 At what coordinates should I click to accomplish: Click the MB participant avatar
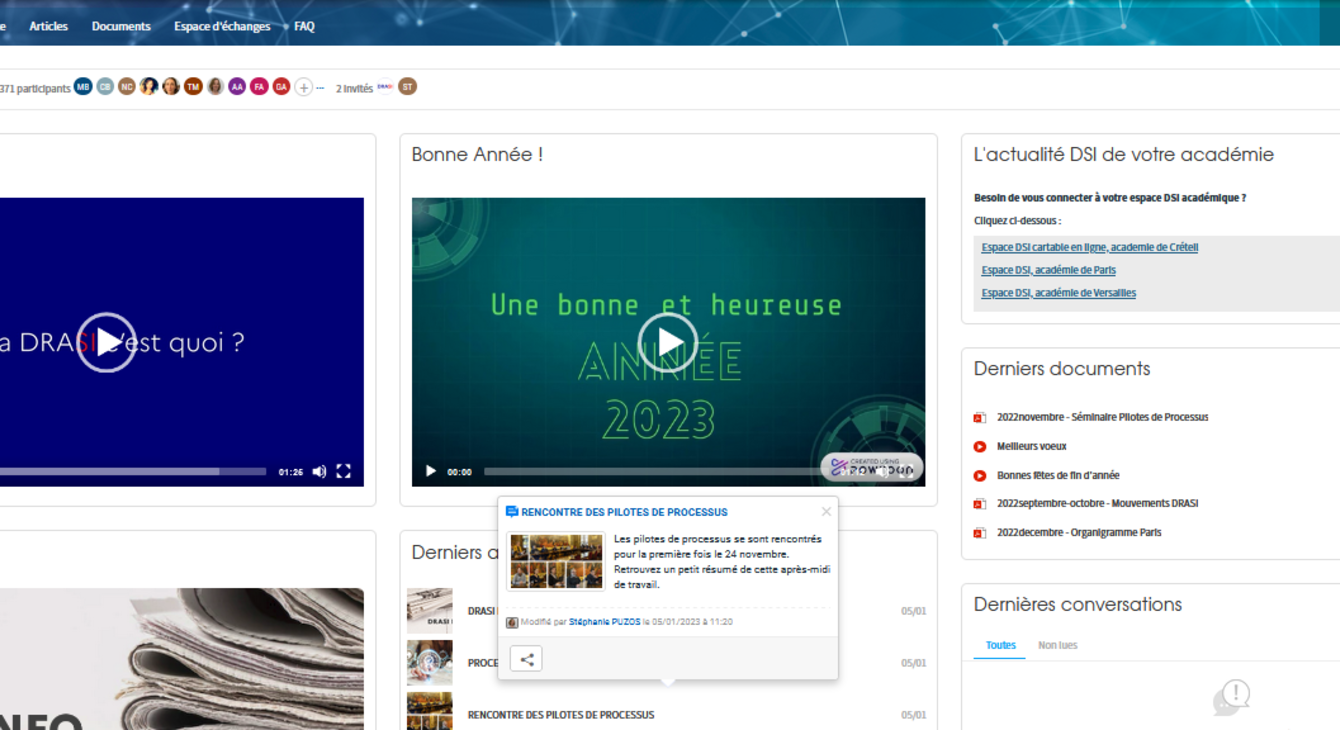[83, 87]
